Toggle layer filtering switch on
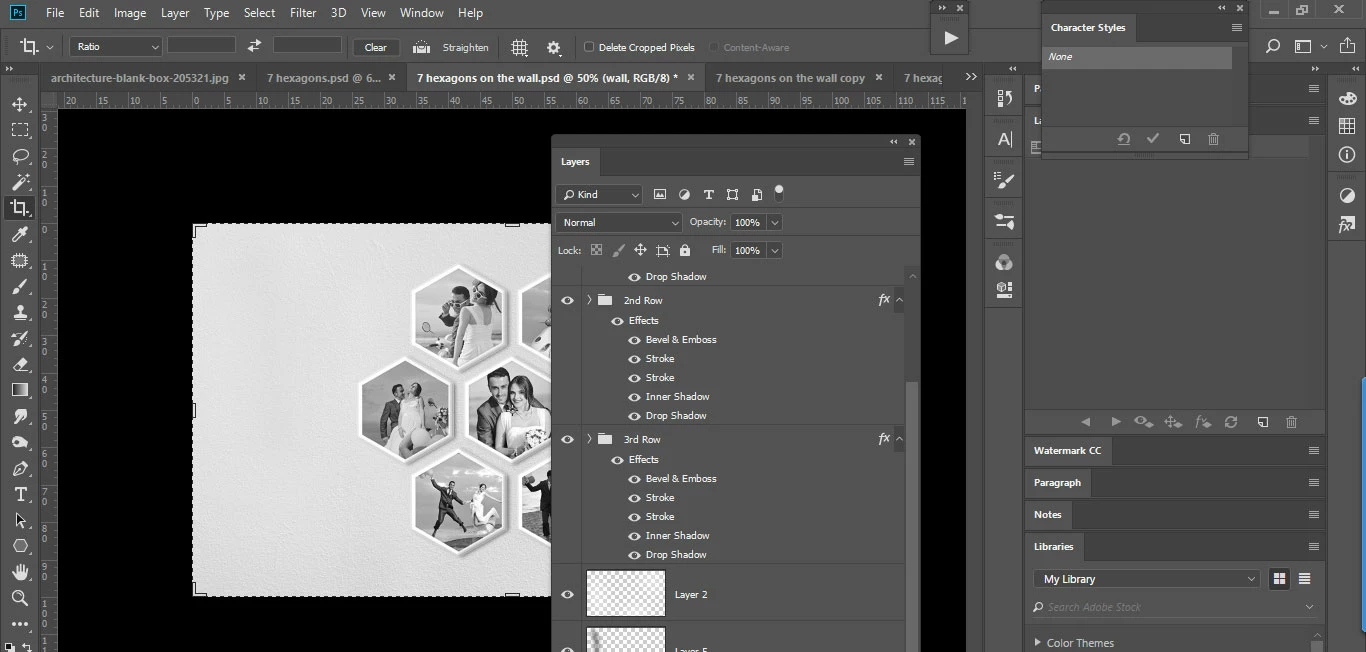The height and width of the screenshot is (652, 1366). click(779, 192)
